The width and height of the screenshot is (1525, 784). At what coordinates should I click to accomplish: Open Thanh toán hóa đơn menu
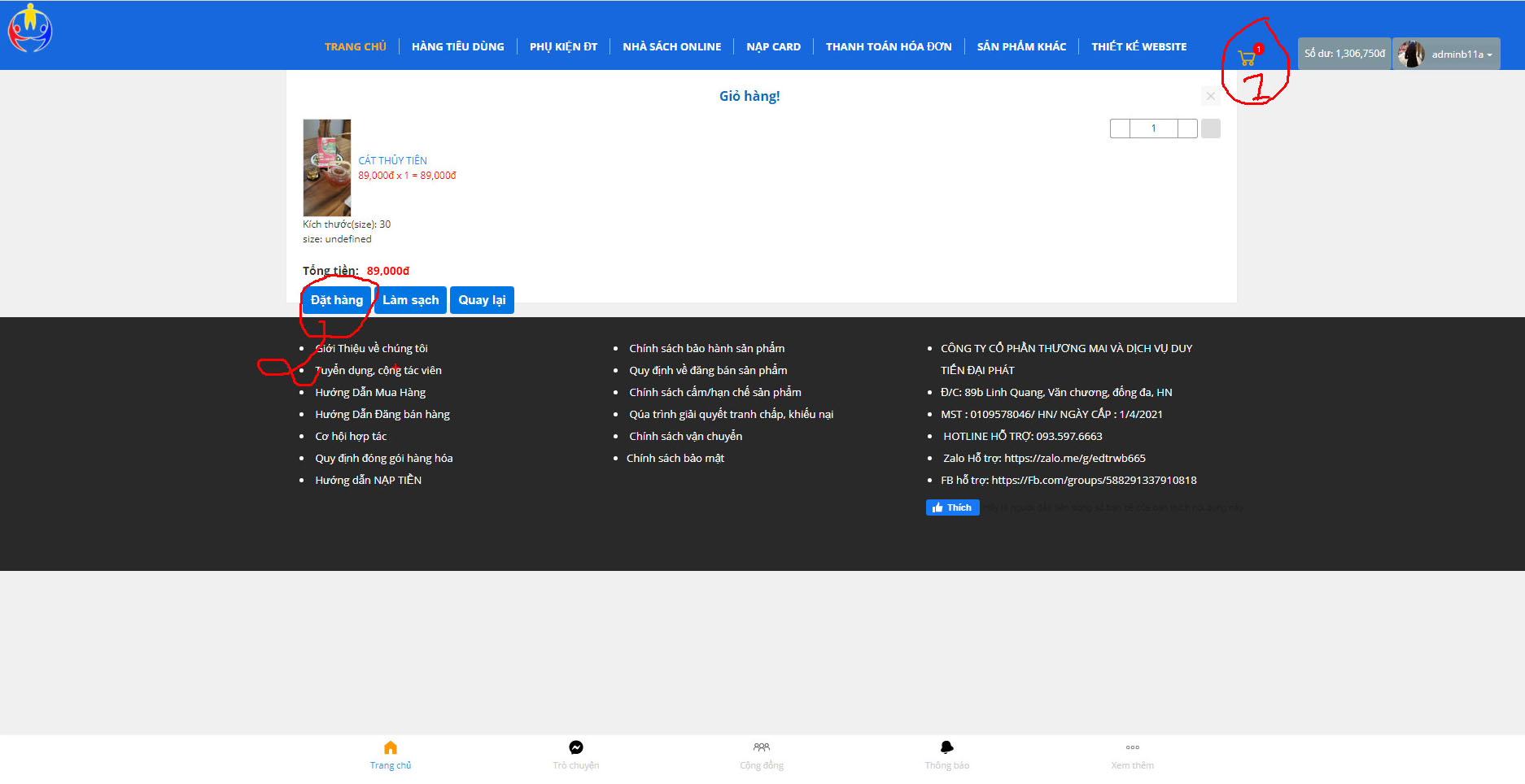[x=889, y=46]
